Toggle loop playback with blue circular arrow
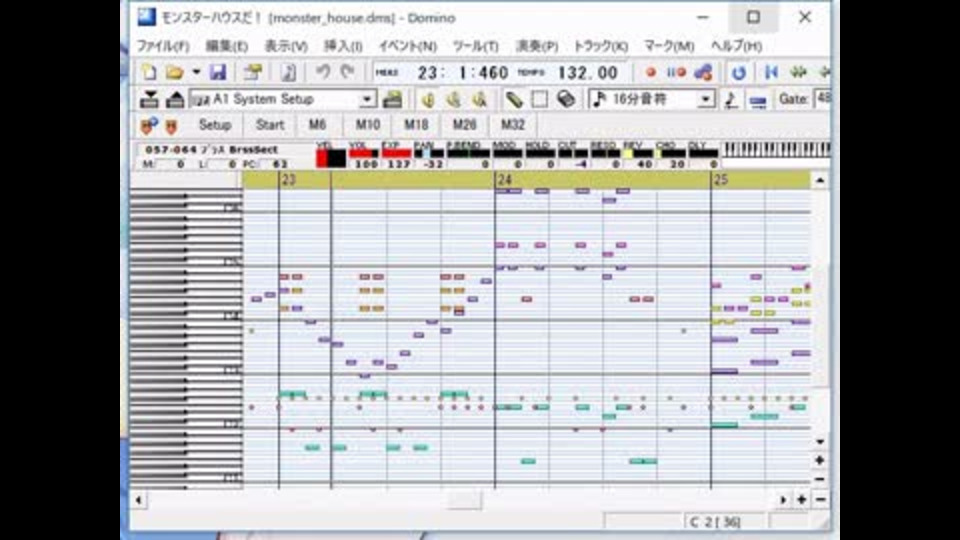Screen dimensions: 960x540 click(x=738, y=72)
